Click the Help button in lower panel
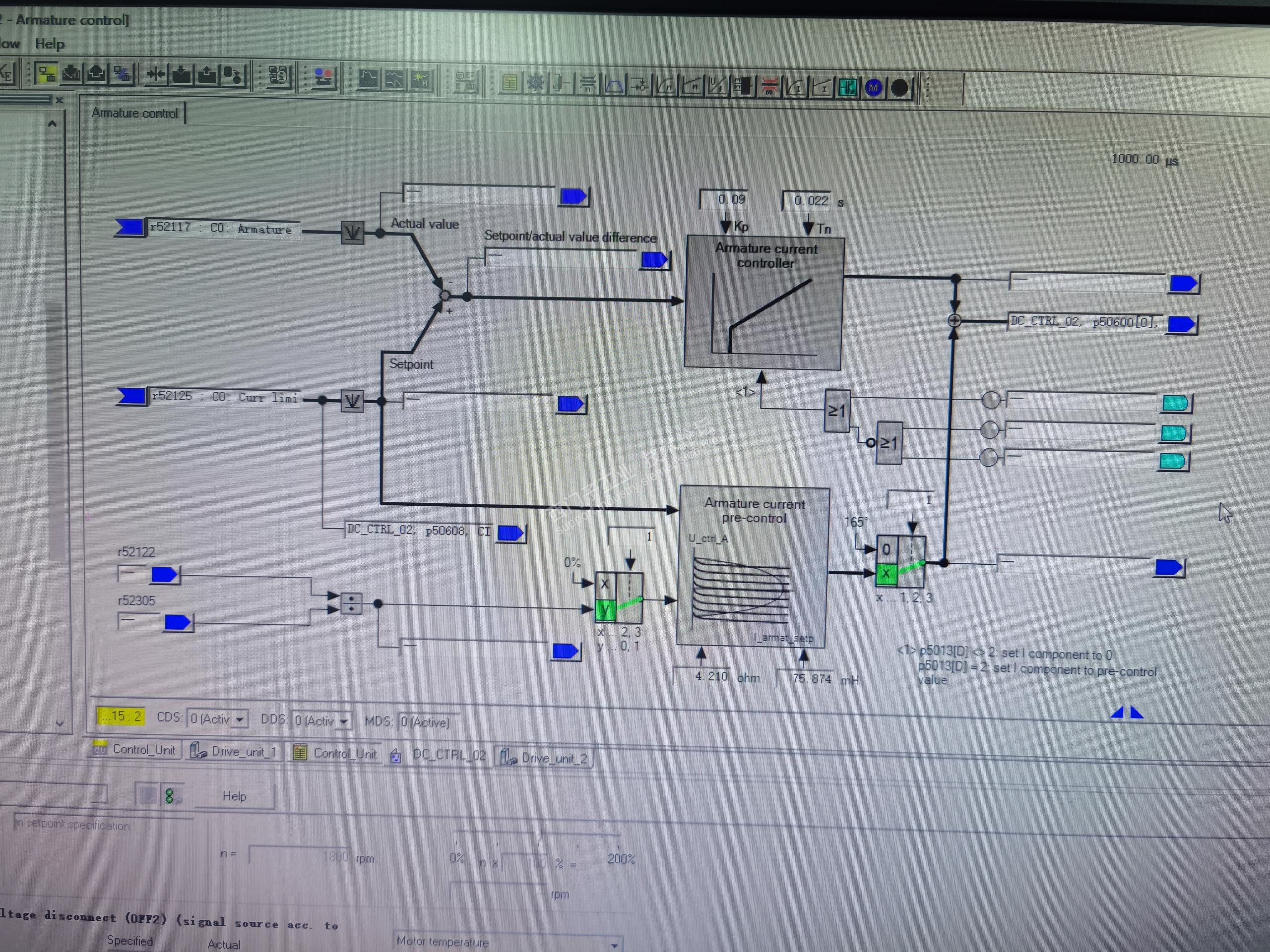 point(234,796)
